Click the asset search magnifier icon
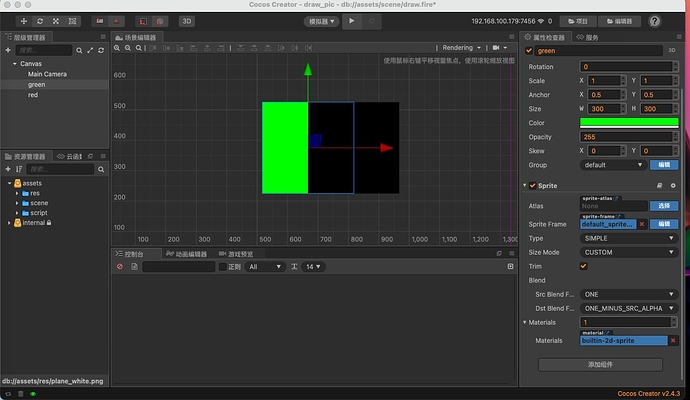690x400 pixels. 101,169
